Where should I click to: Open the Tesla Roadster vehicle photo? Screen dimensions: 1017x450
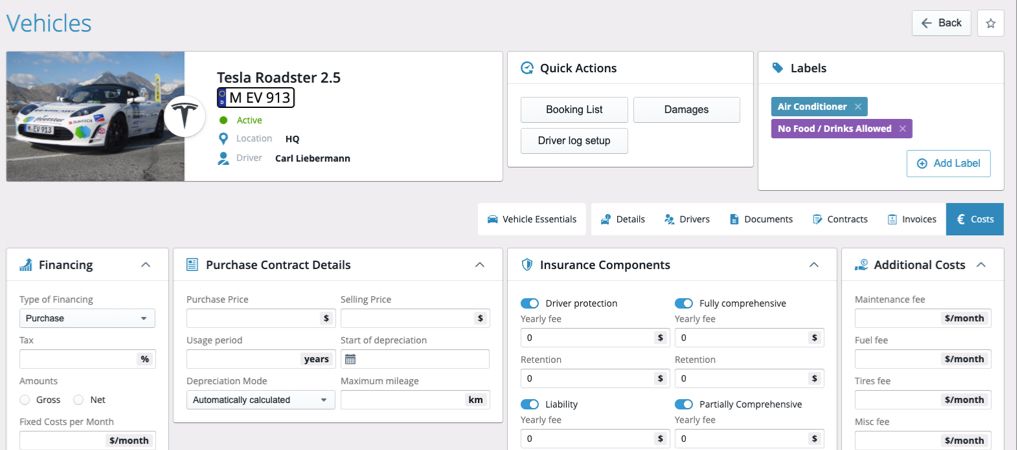coord(95,116)
